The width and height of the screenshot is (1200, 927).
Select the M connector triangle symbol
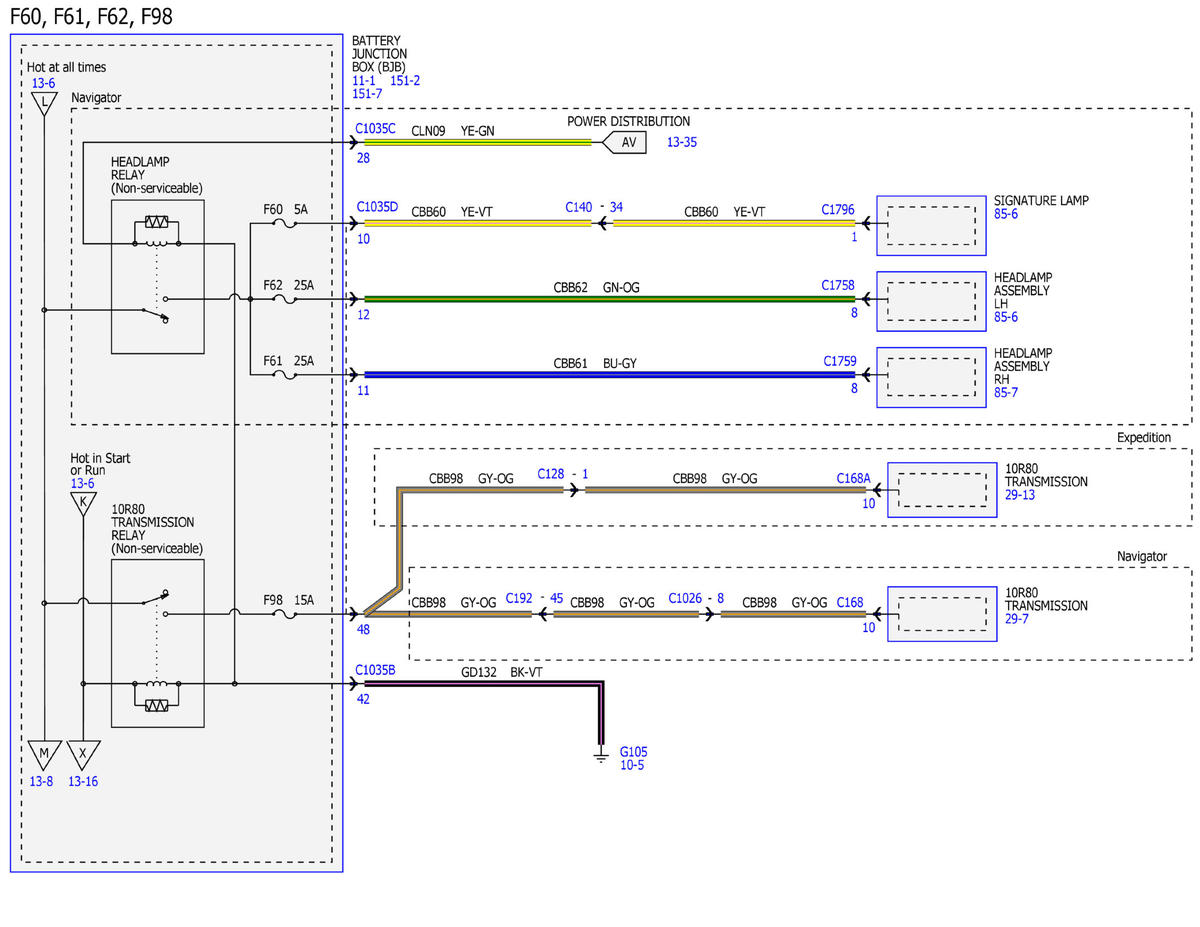[x=44, y=754]
